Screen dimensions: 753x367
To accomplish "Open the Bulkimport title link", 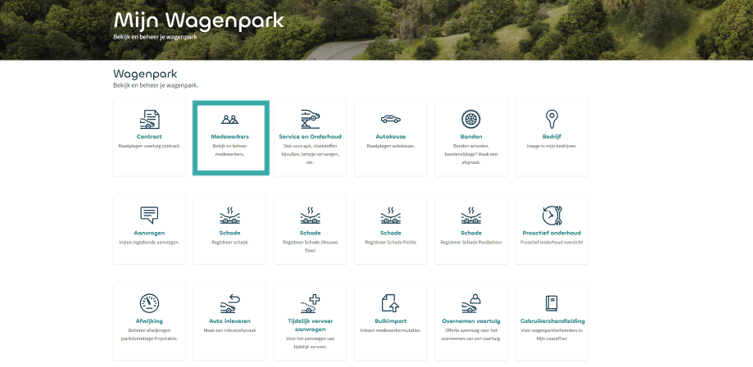I will 390,321.
